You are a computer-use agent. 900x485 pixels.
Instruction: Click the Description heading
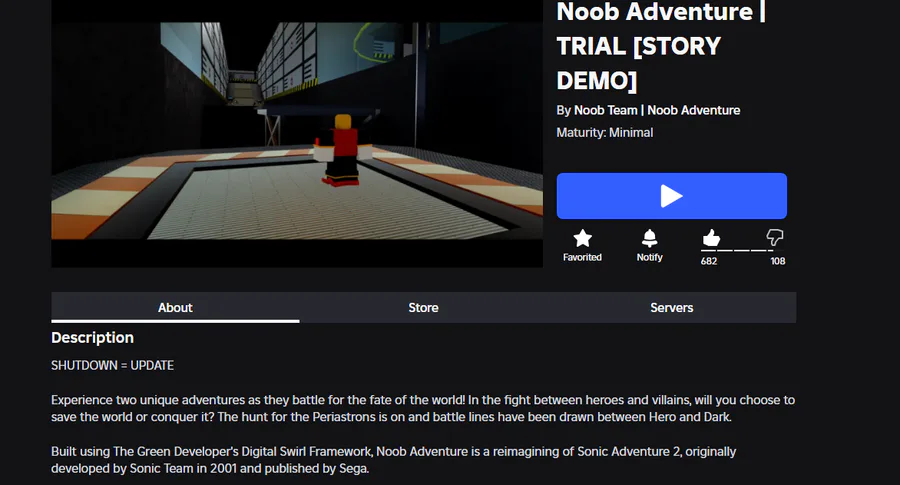click(92, 337)
